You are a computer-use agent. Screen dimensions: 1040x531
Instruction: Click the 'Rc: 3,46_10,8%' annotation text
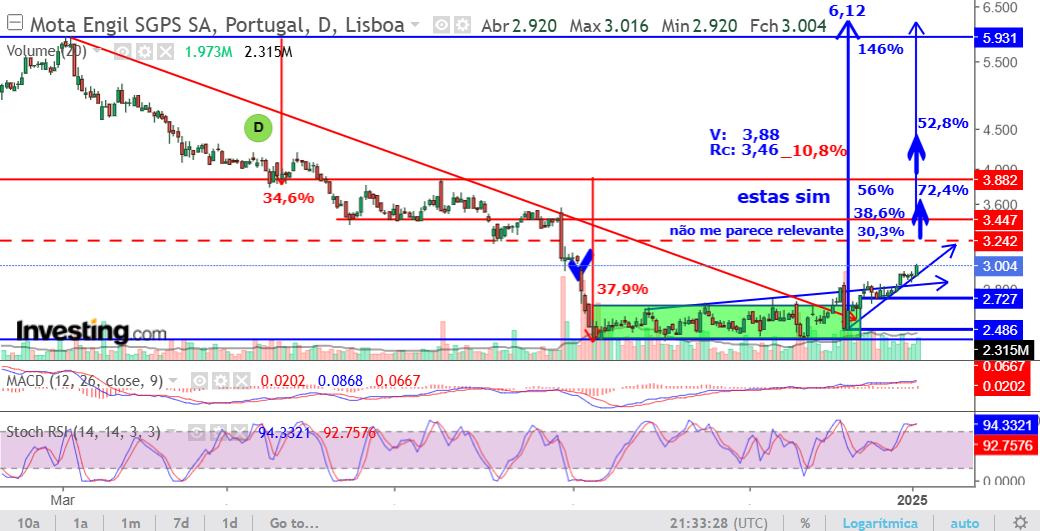point(778,150)
